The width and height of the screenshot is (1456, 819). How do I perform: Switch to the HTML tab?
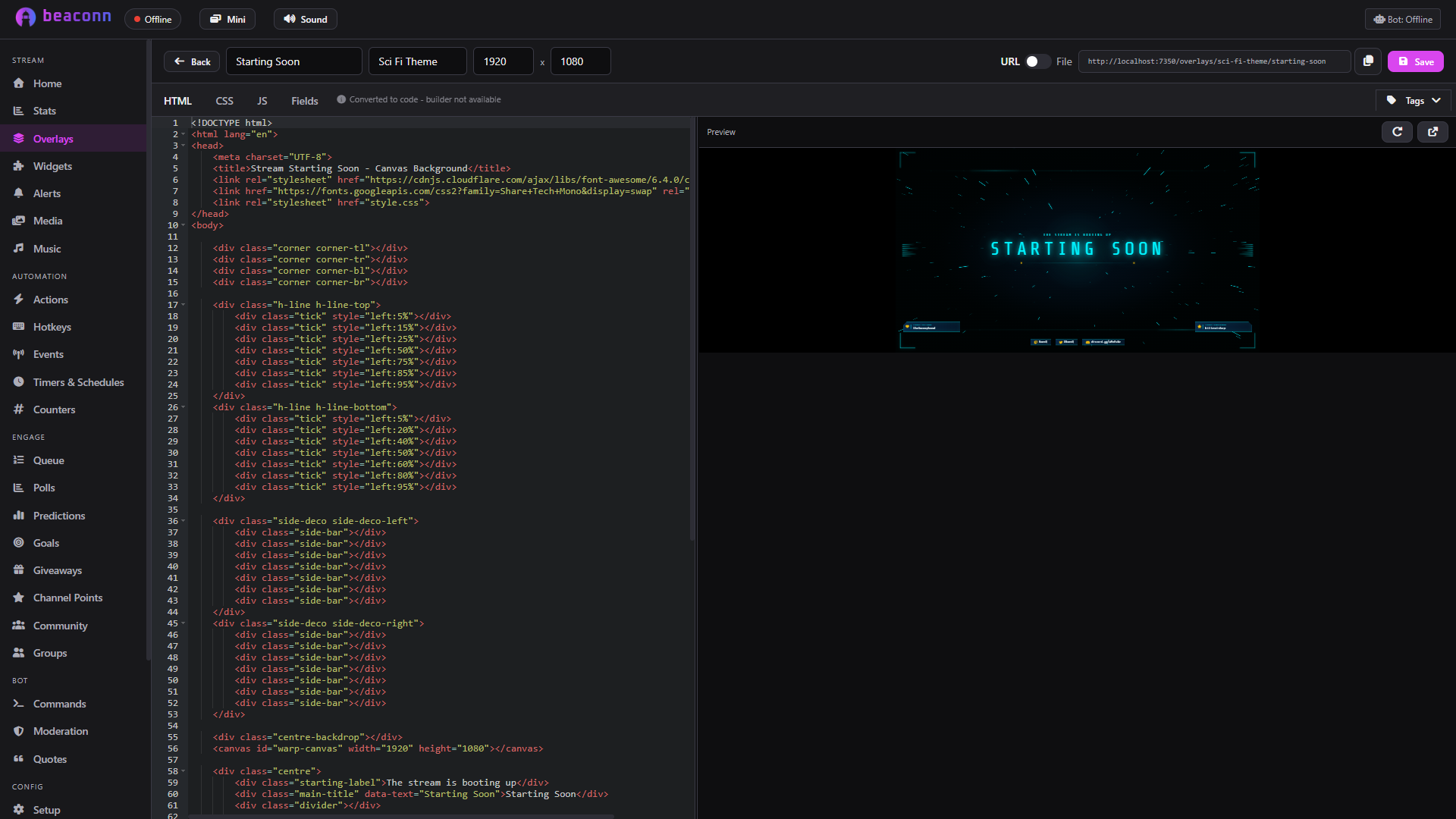click(177, 101)
